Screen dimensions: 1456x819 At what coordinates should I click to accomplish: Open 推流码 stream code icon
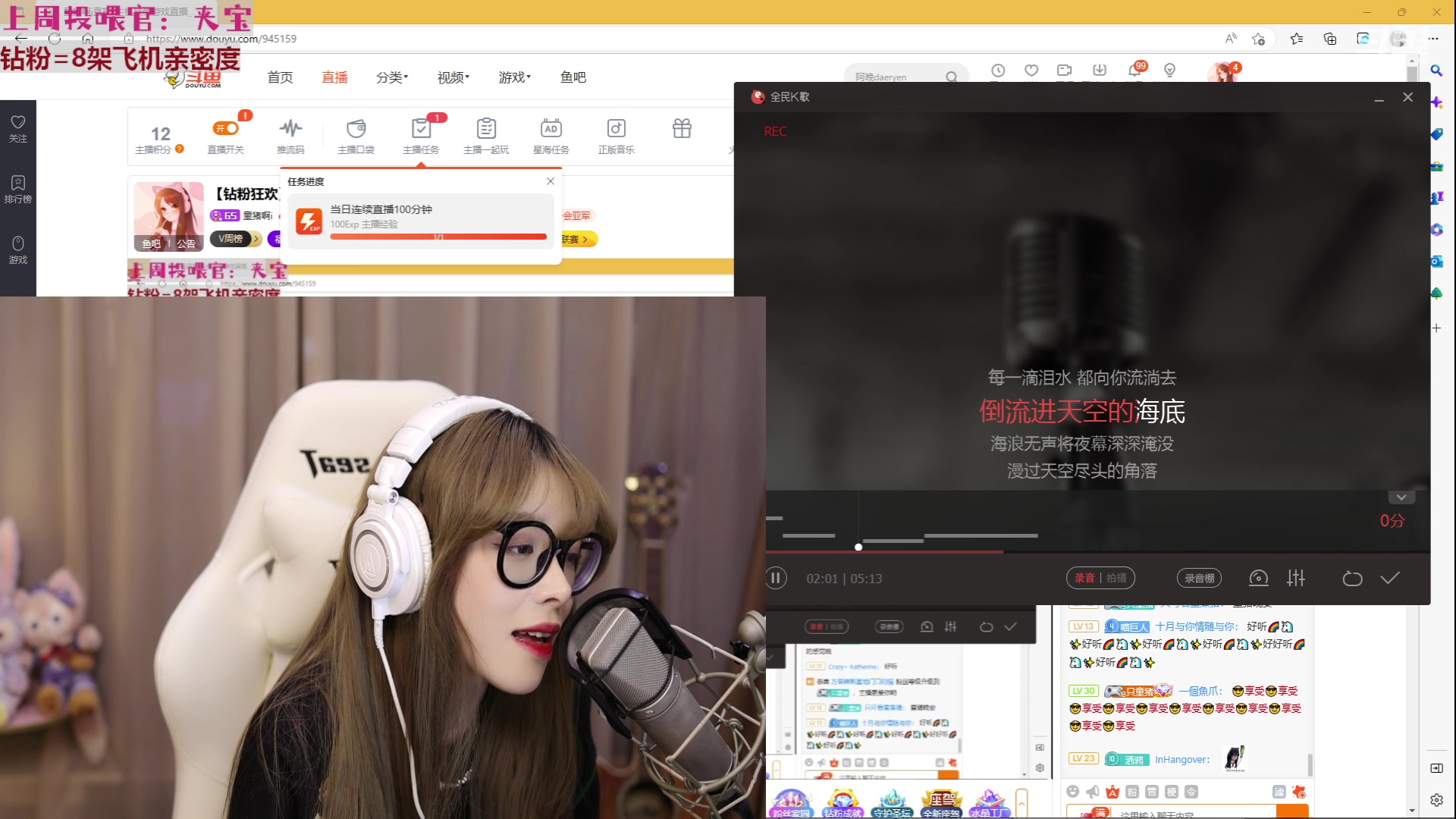(290, 129)
